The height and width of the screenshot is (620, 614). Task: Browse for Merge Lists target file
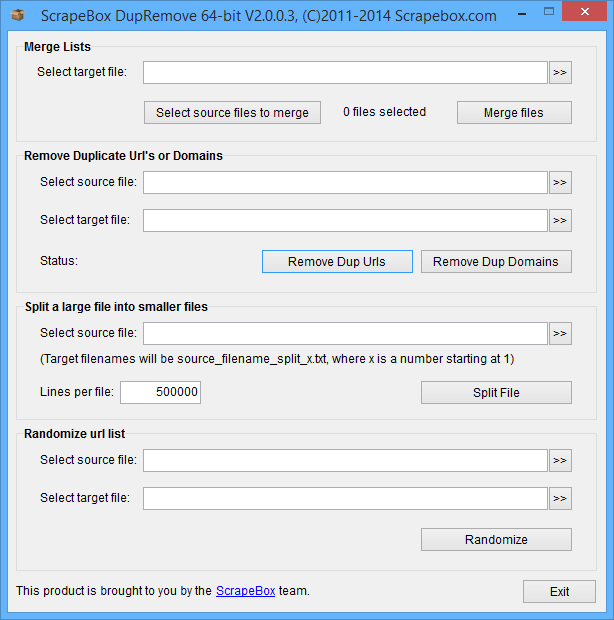tap(560, 72)
